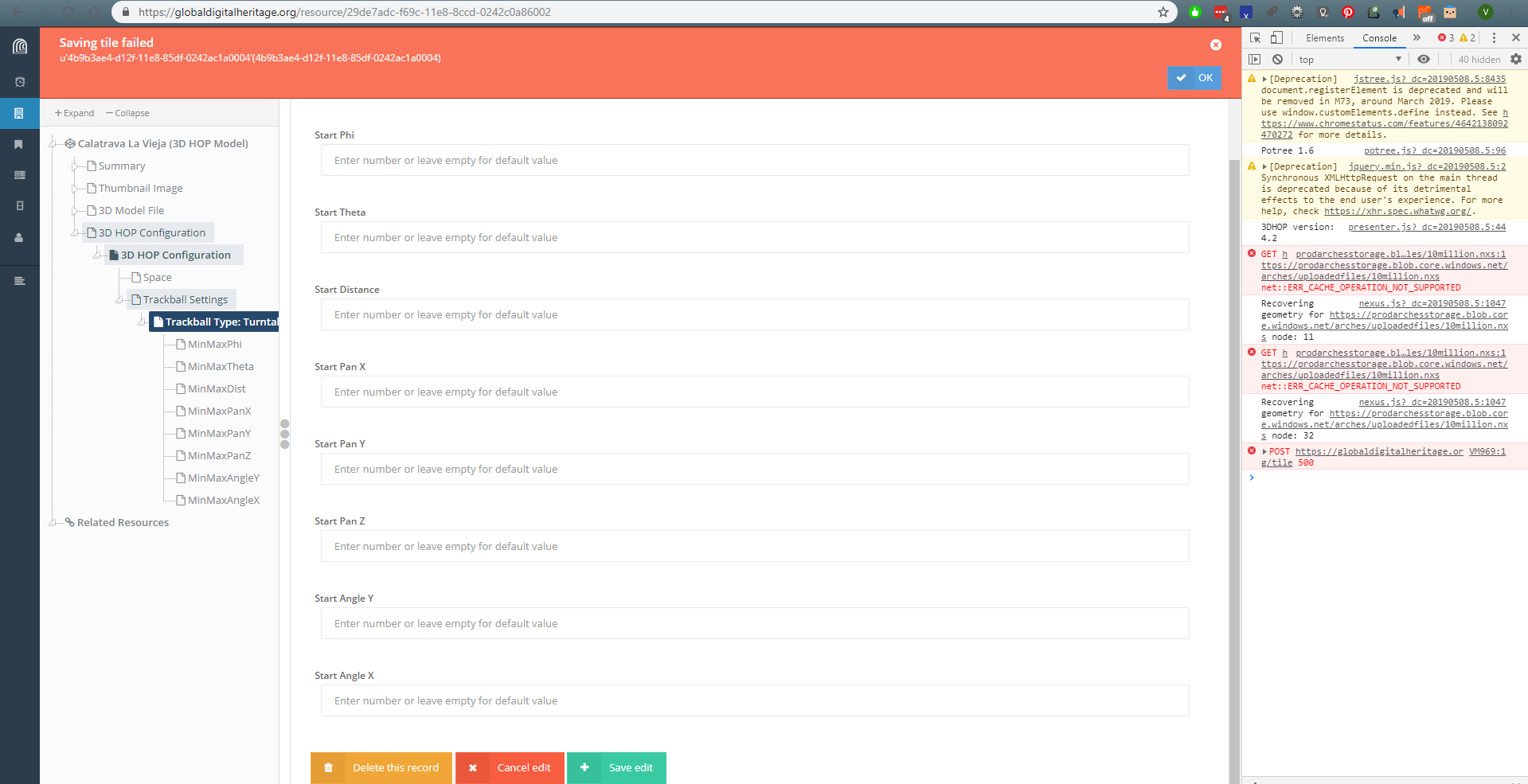
Task: Clear the DevTools console
Action: [1277, 59]
